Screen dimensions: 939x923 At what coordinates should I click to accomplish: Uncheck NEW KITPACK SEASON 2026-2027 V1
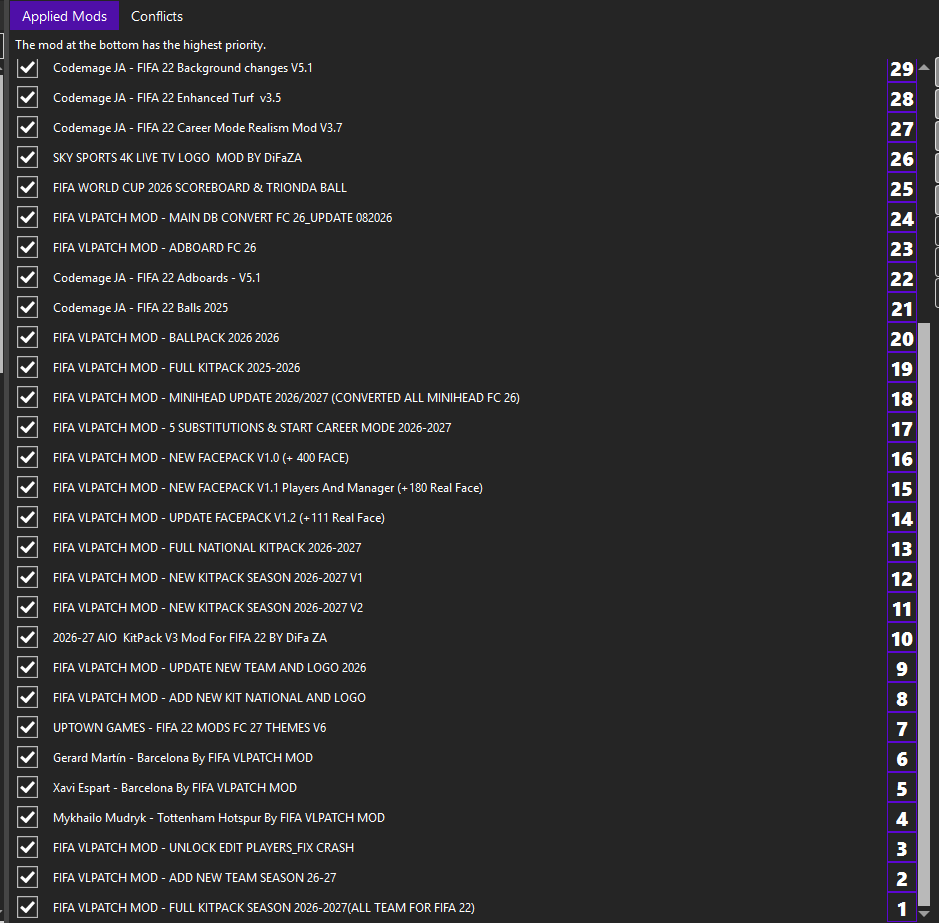click(28, 577)
